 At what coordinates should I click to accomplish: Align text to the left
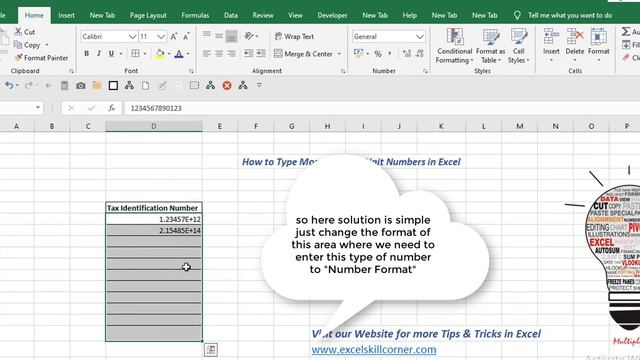[207, 53]
